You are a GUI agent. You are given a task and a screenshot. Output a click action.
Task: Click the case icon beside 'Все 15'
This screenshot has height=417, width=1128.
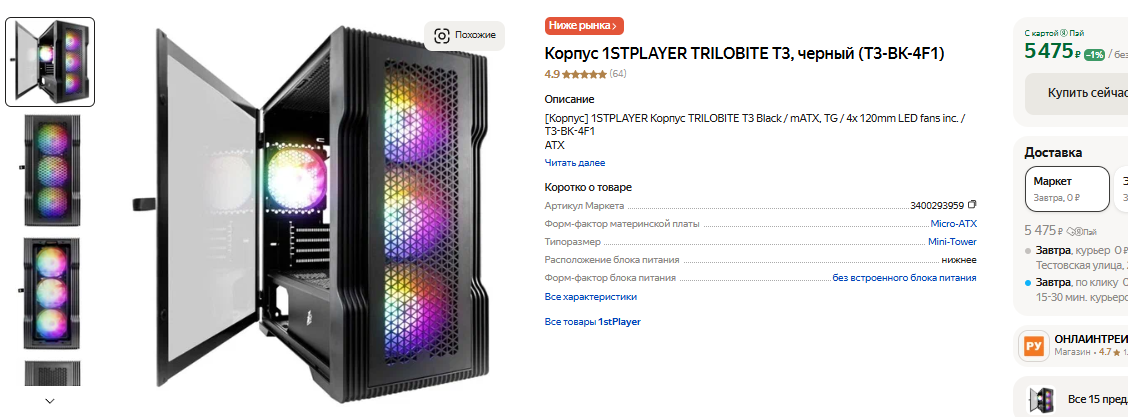[1041, 399]
